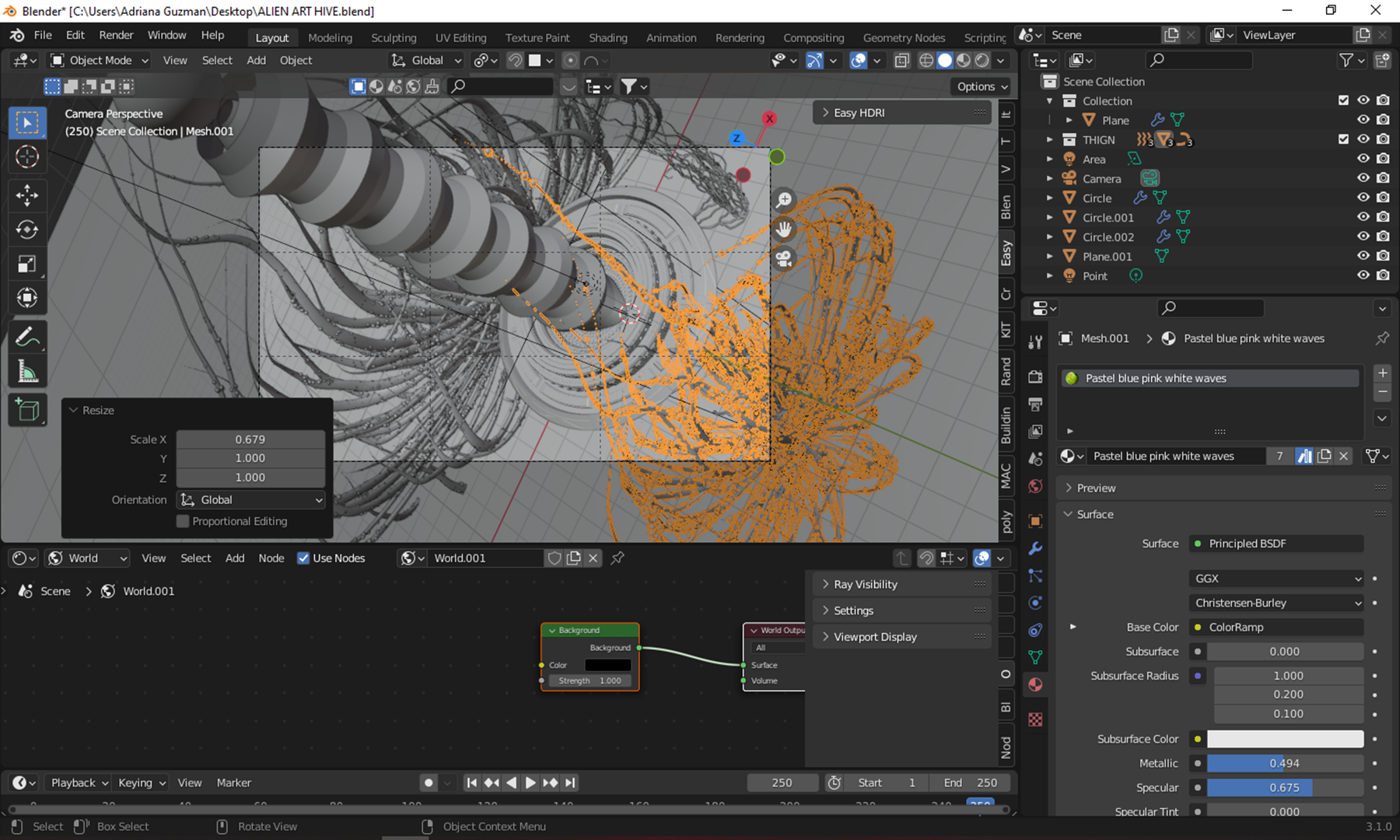Viewport: 1400px width, 840px height.
Task: Click the viewport zoom magnifier icon
Action: coord(784,201)
